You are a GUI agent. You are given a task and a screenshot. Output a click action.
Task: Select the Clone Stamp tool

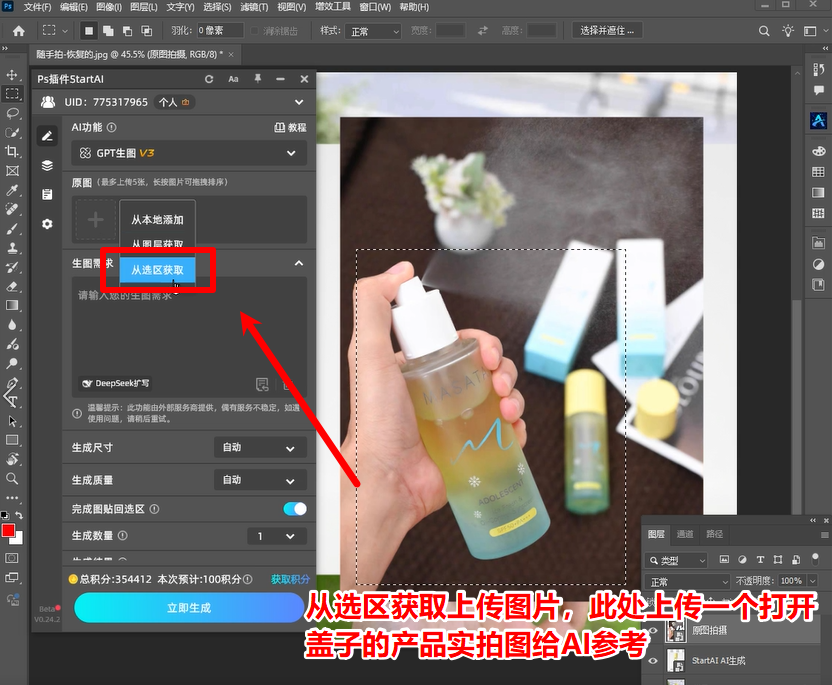[x=12, y=248]
